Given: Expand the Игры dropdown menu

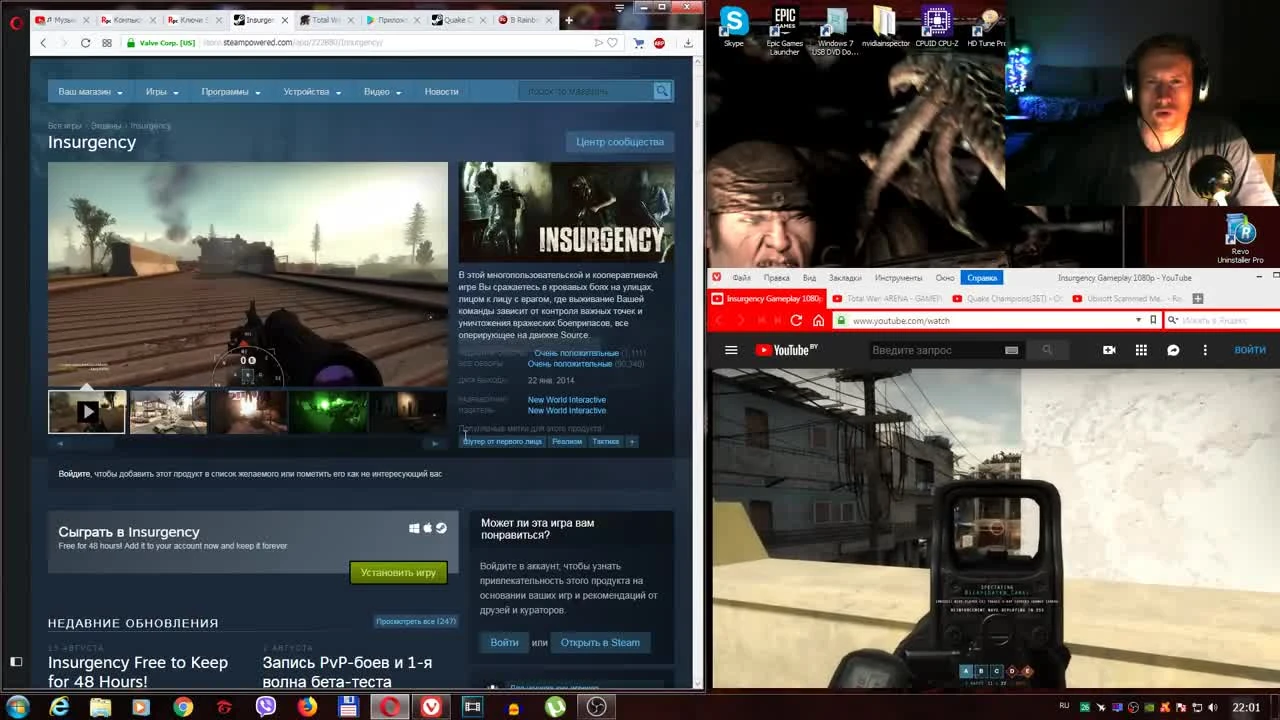Looking at the screenshot, I should [x=162, y=91].
